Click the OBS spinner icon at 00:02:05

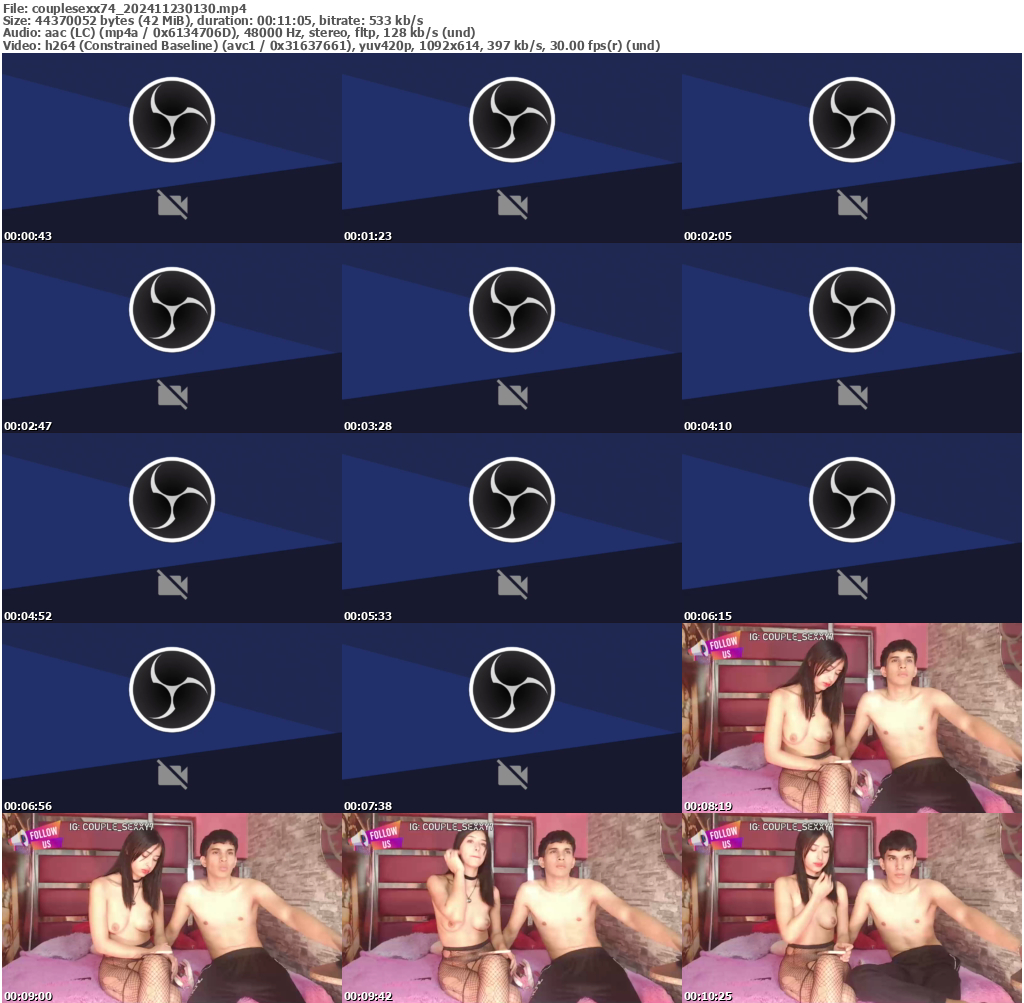tap(851, 119)
